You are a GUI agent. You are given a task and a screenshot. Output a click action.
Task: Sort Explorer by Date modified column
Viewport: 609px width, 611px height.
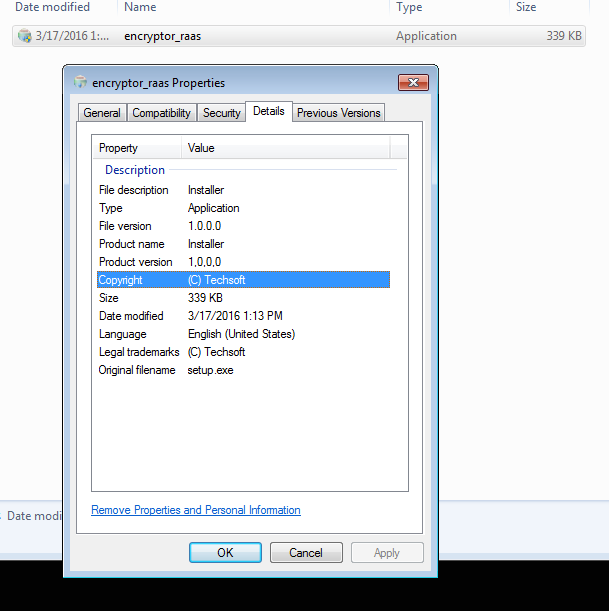(53, 7)
